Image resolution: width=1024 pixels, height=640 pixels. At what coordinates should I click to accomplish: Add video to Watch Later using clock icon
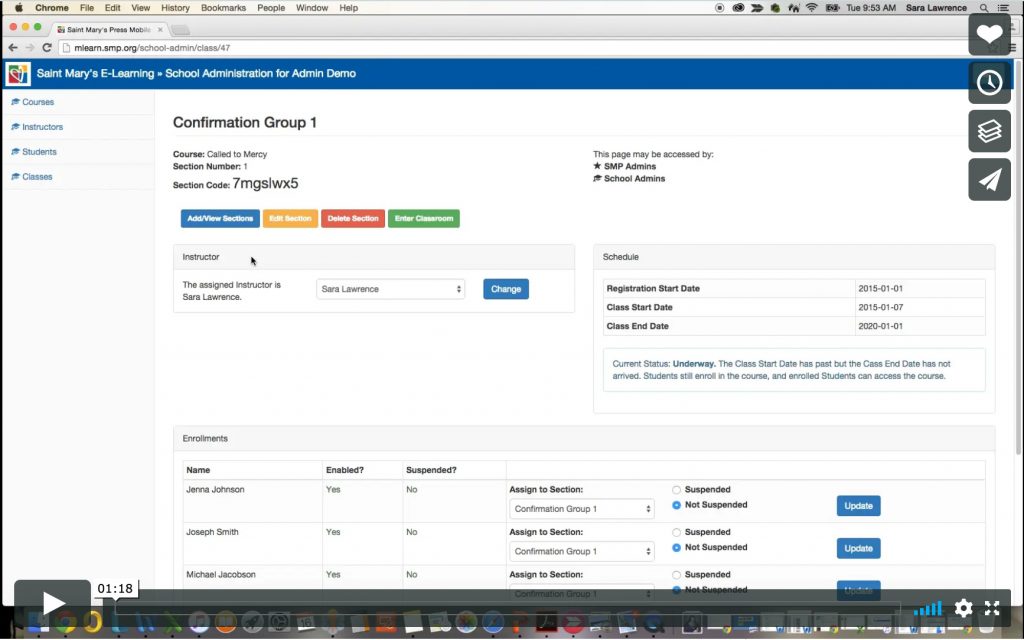989,82
